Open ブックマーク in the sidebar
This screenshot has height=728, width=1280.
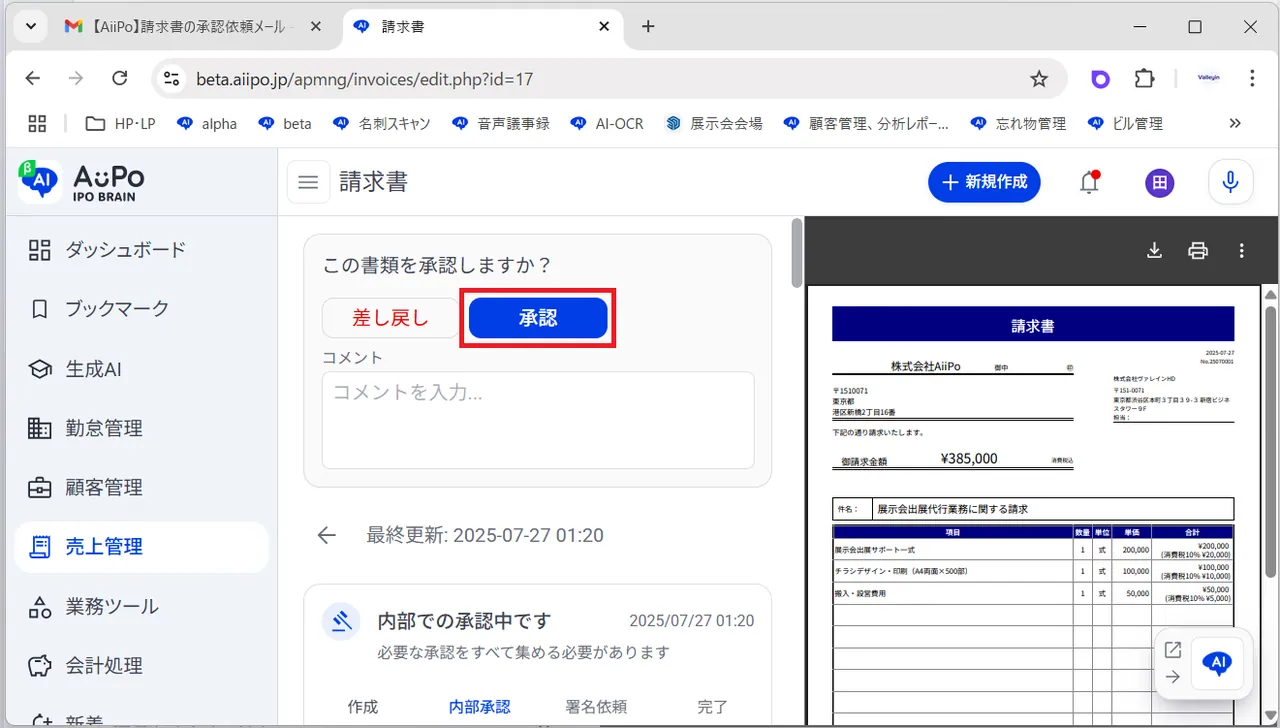tap(141, 309)
